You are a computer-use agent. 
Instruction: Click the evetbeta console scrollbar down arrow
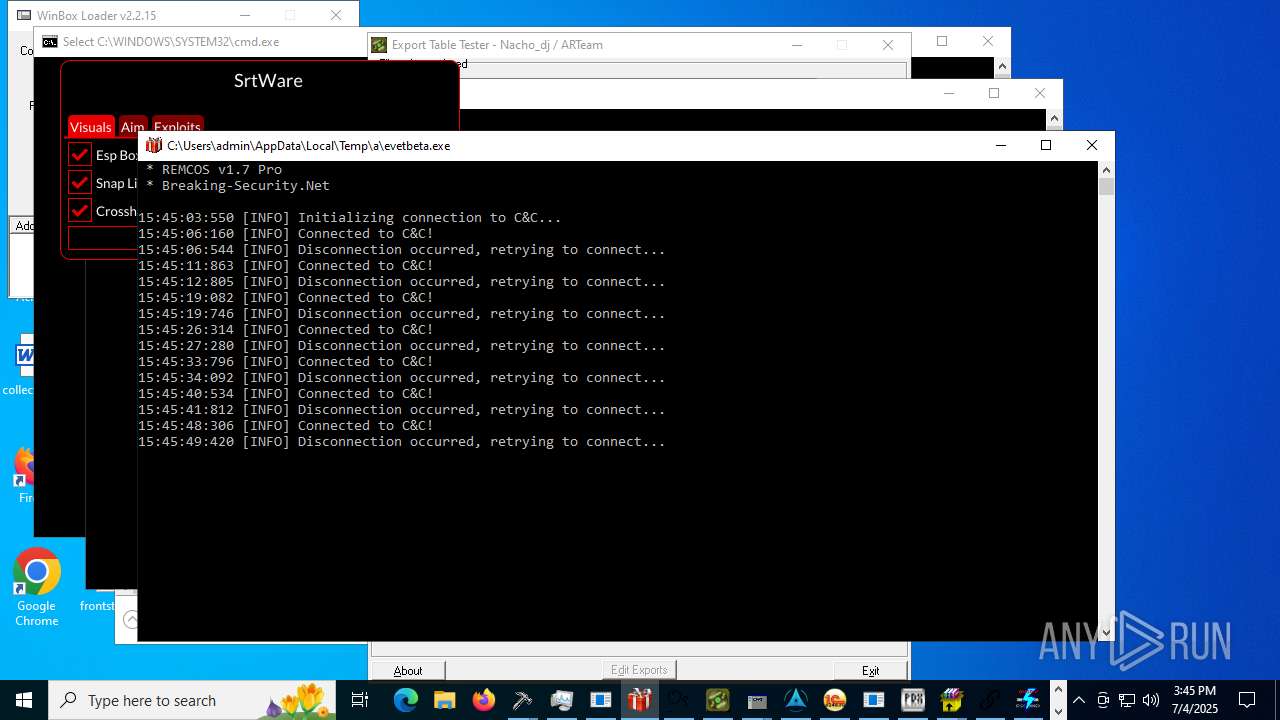(1106, 632)
